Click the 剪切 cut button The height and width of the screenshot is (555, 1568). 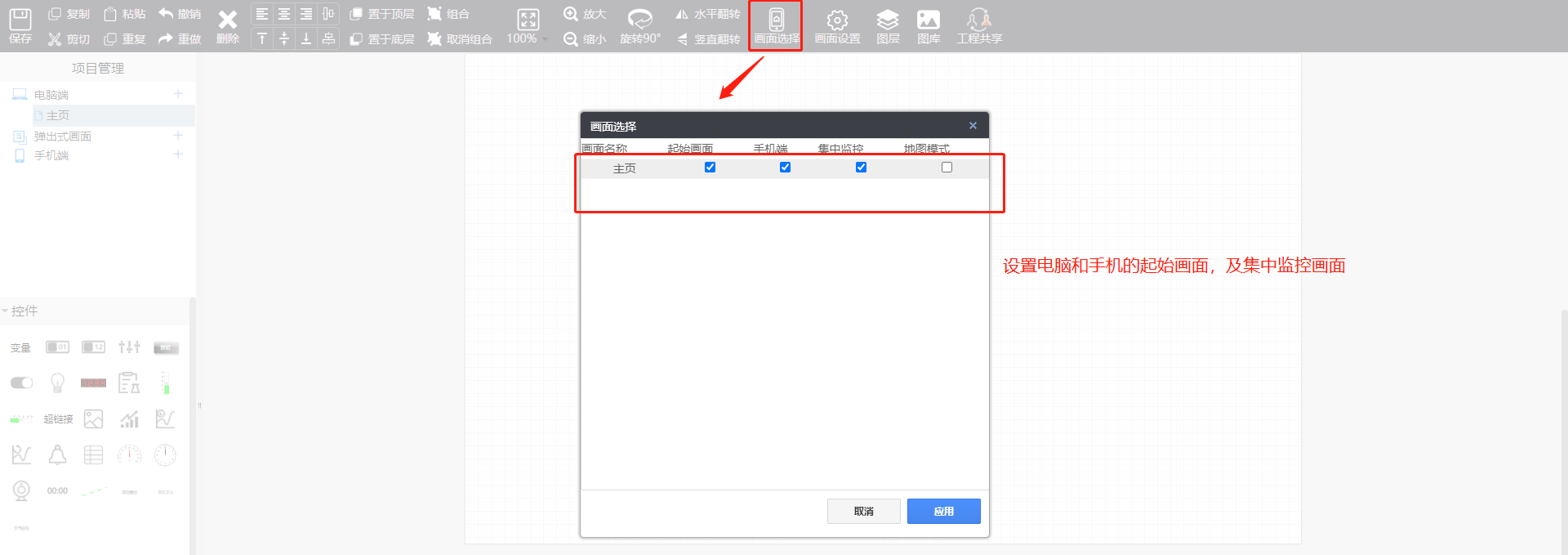tap(69, 39)
